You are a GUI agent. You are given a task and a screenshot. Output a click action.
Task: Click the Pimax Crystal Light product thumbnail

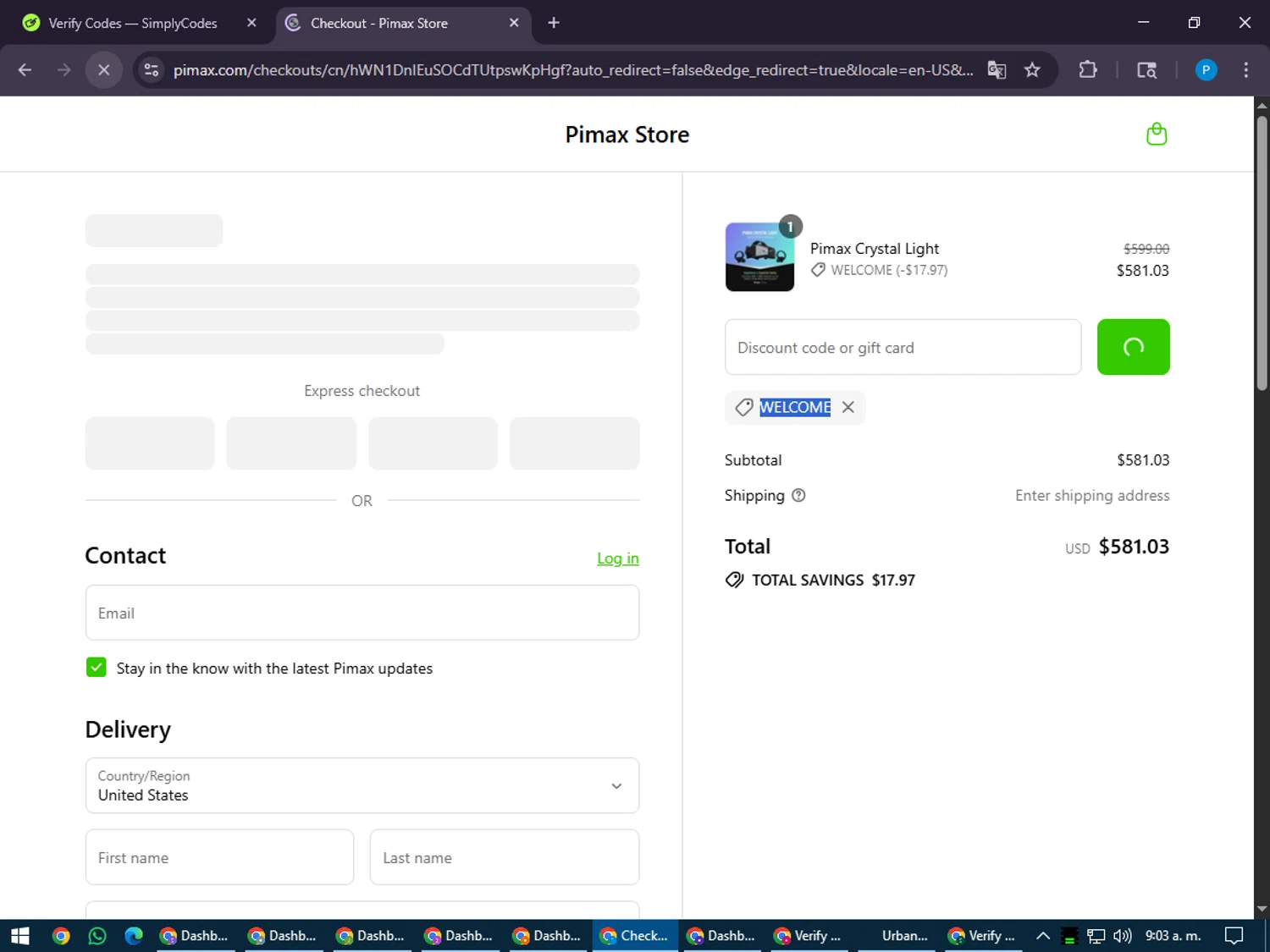click(x=759, y=257)
